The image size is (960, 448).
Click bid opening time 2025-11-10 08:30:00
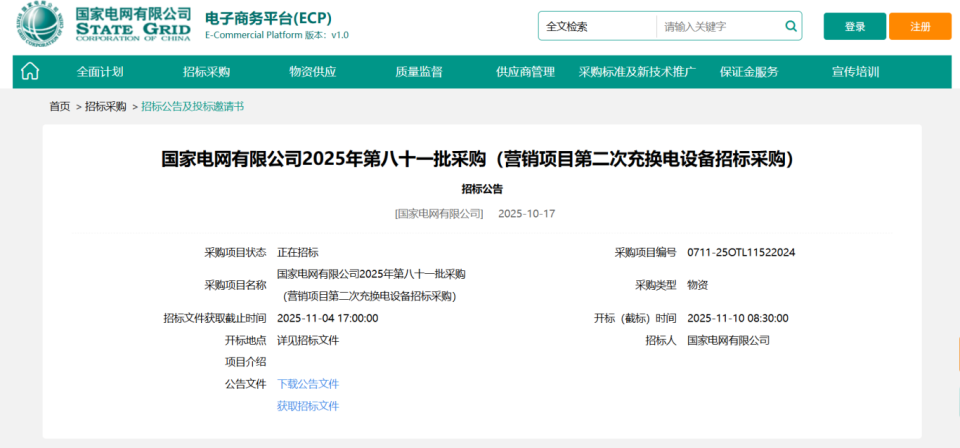click(x=738, y=318)
